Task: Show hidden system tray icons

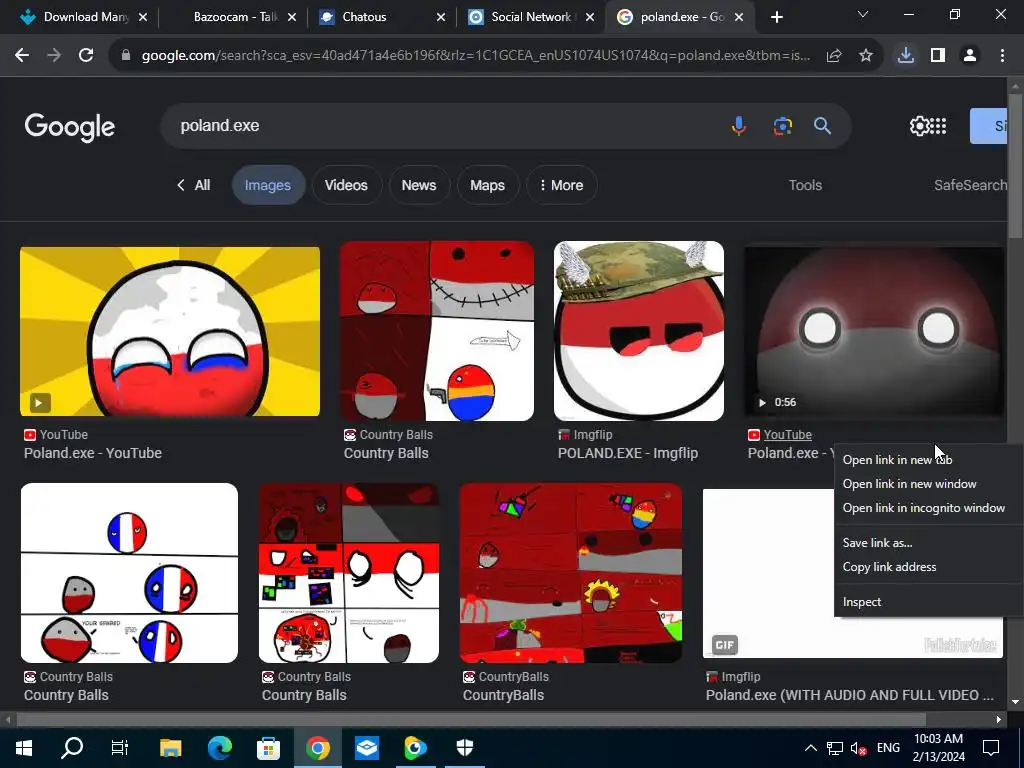Action: click(x=810, y=748)
